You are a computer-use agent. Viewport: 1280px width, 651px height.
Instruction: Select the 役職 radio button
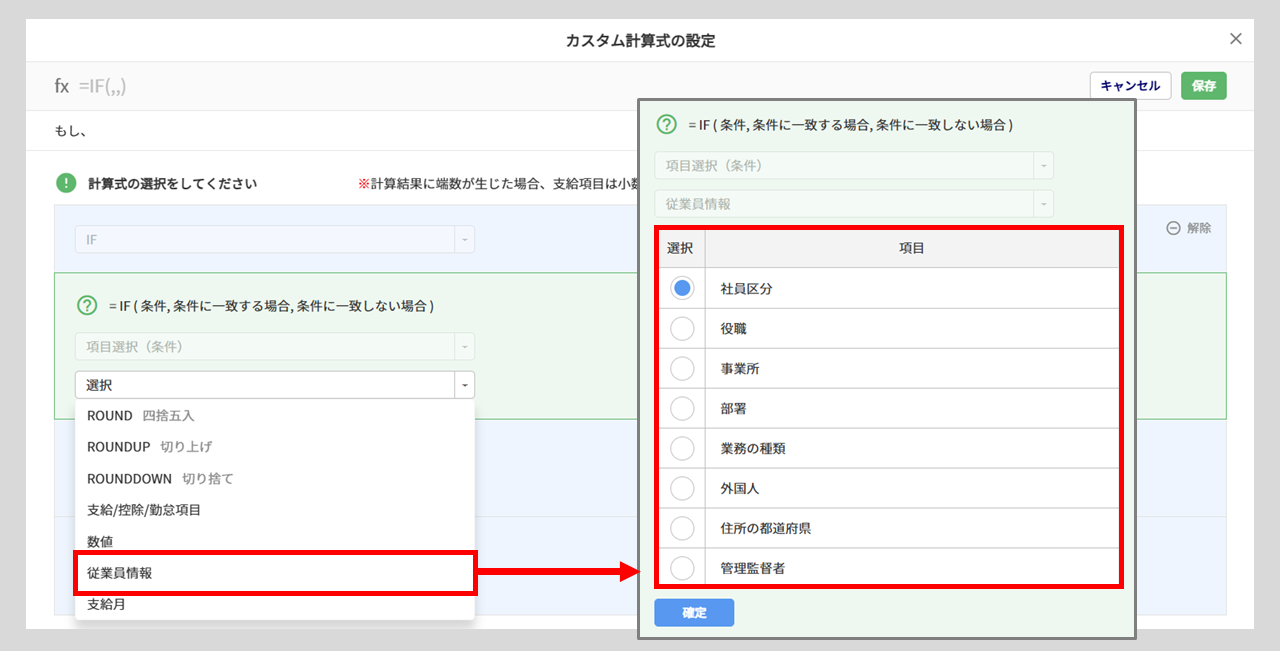pyautogui.click(x=682, y=328)
